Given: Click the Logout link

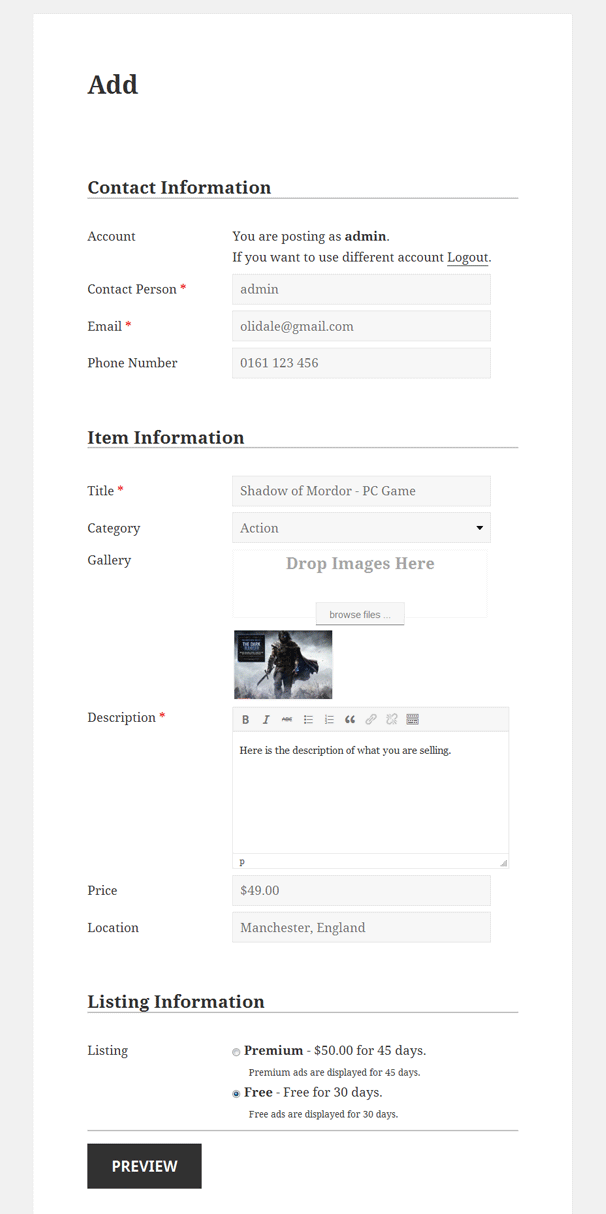Looking at the screenshot, I should (x=467, y=257).
